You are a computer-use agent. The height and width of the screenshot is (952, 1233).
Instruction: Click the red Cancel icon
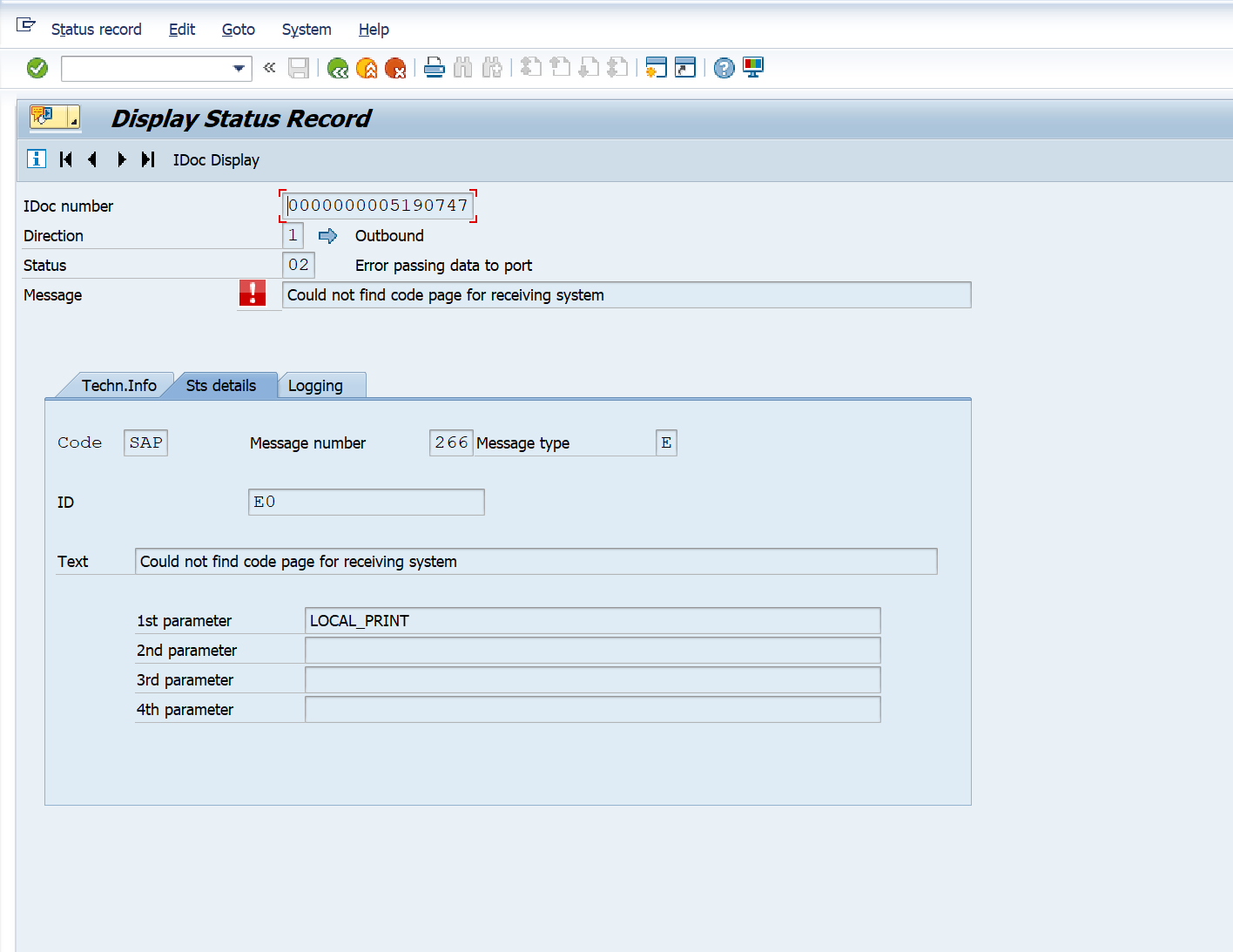tap(395, 68)
